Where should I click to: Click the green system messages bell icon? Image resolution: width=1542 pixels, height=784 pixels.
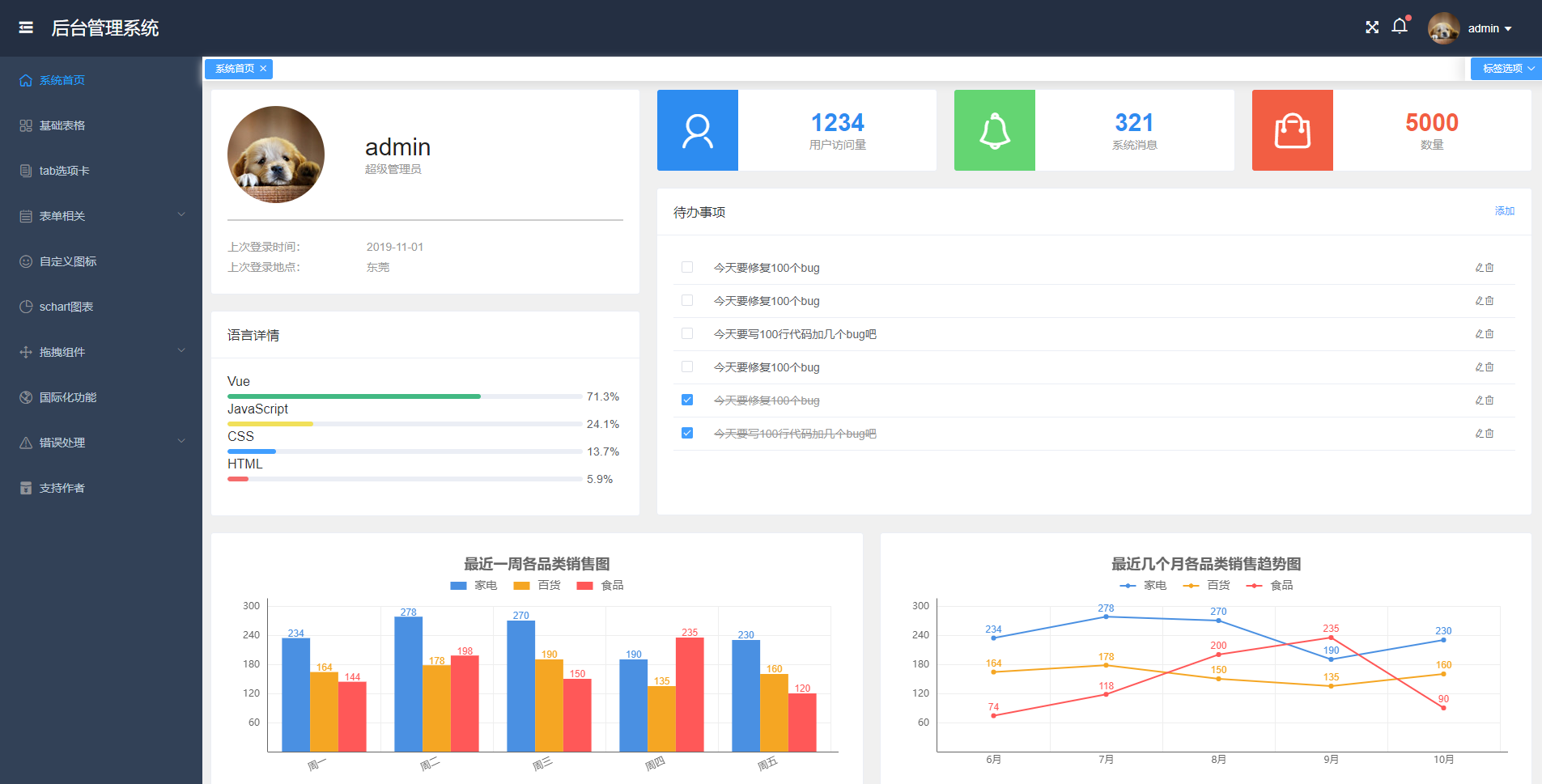[995, 130]
